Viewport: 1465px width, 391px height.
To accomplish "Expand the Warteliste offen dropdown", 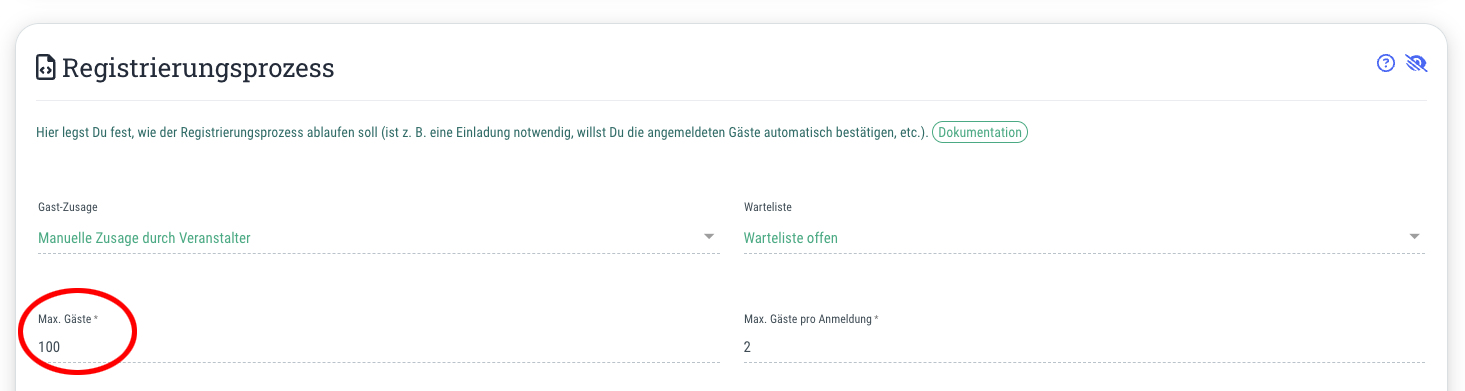I will [x=1084, y=238].
